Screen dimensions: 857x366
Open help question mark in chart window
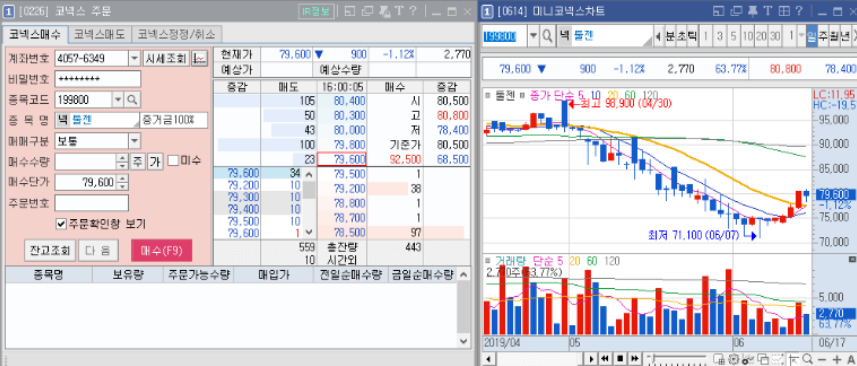click(x=799, y=11)
